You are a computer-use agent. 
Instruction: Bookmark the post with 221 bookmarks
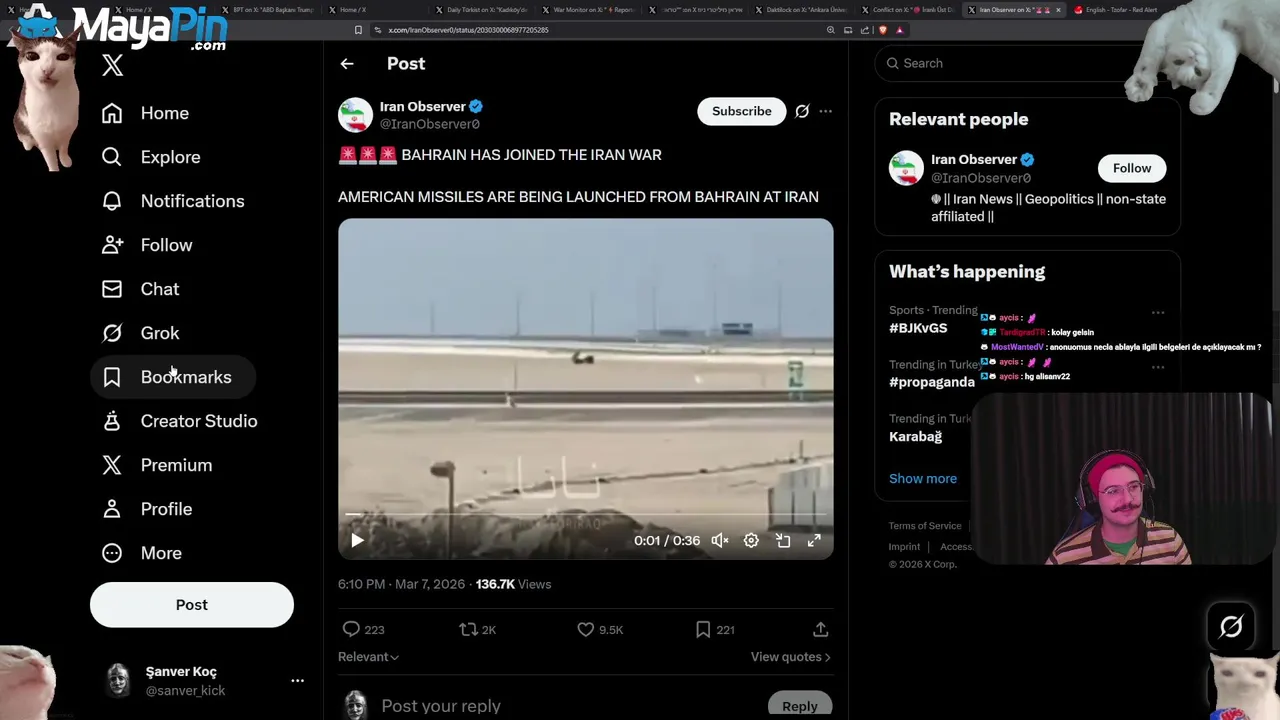tap(715, 629)
